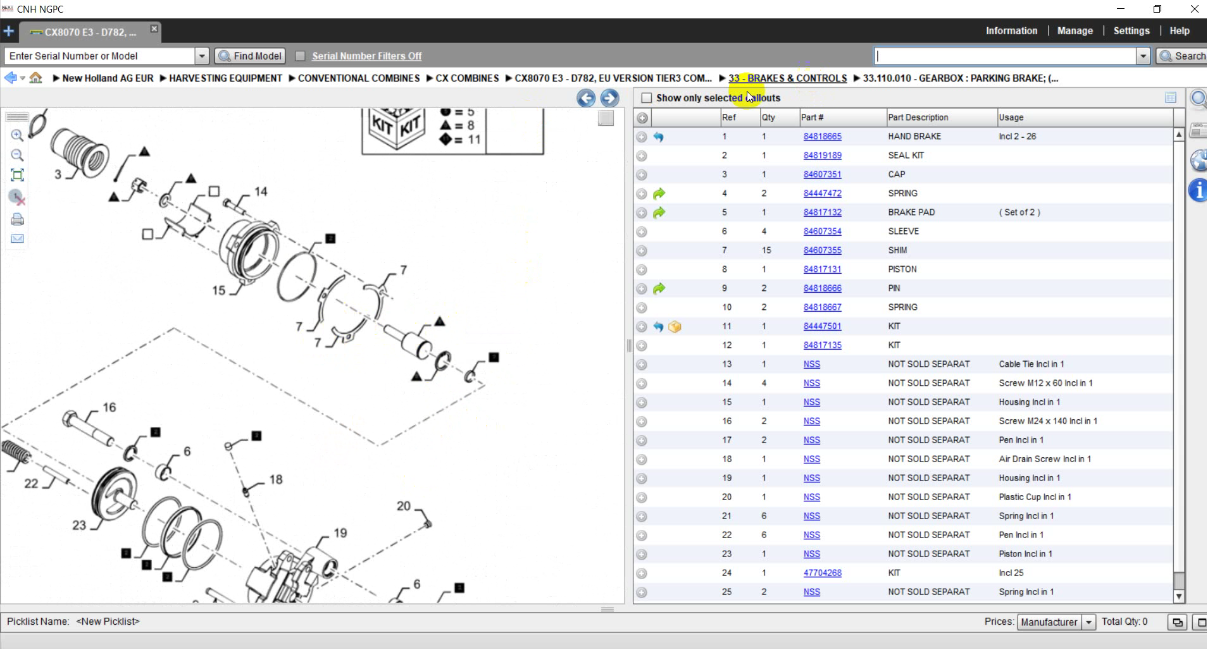The image size is (1207, 649).
Task: Click the round add icon on the CAP row
Action: [x=642, y=175]
